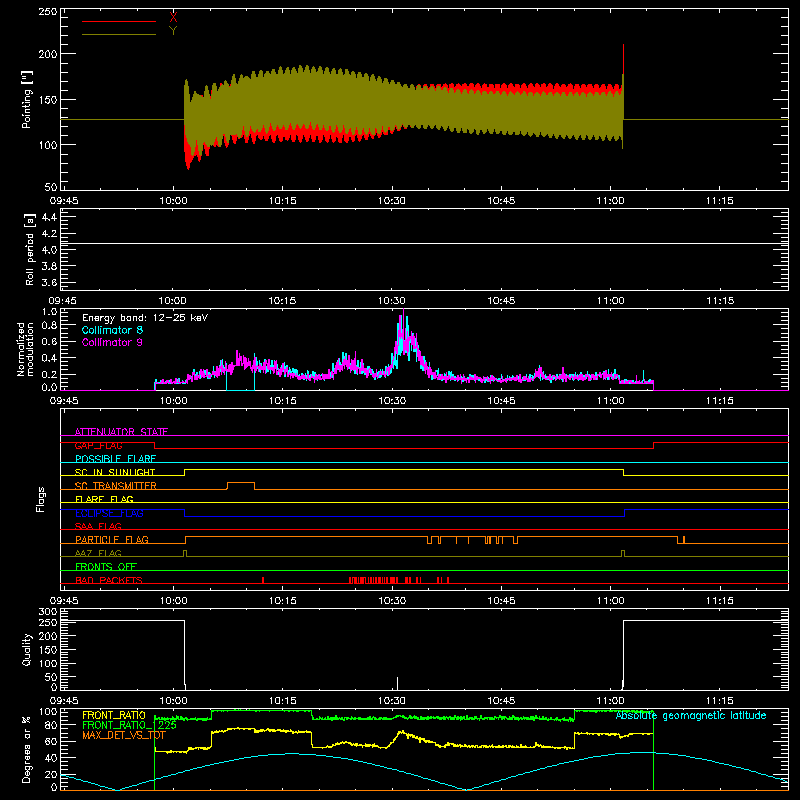The height and width of the screenshot is (800, 800).
Task: Click the red X legend line sample
Action: tap(119, 21)
